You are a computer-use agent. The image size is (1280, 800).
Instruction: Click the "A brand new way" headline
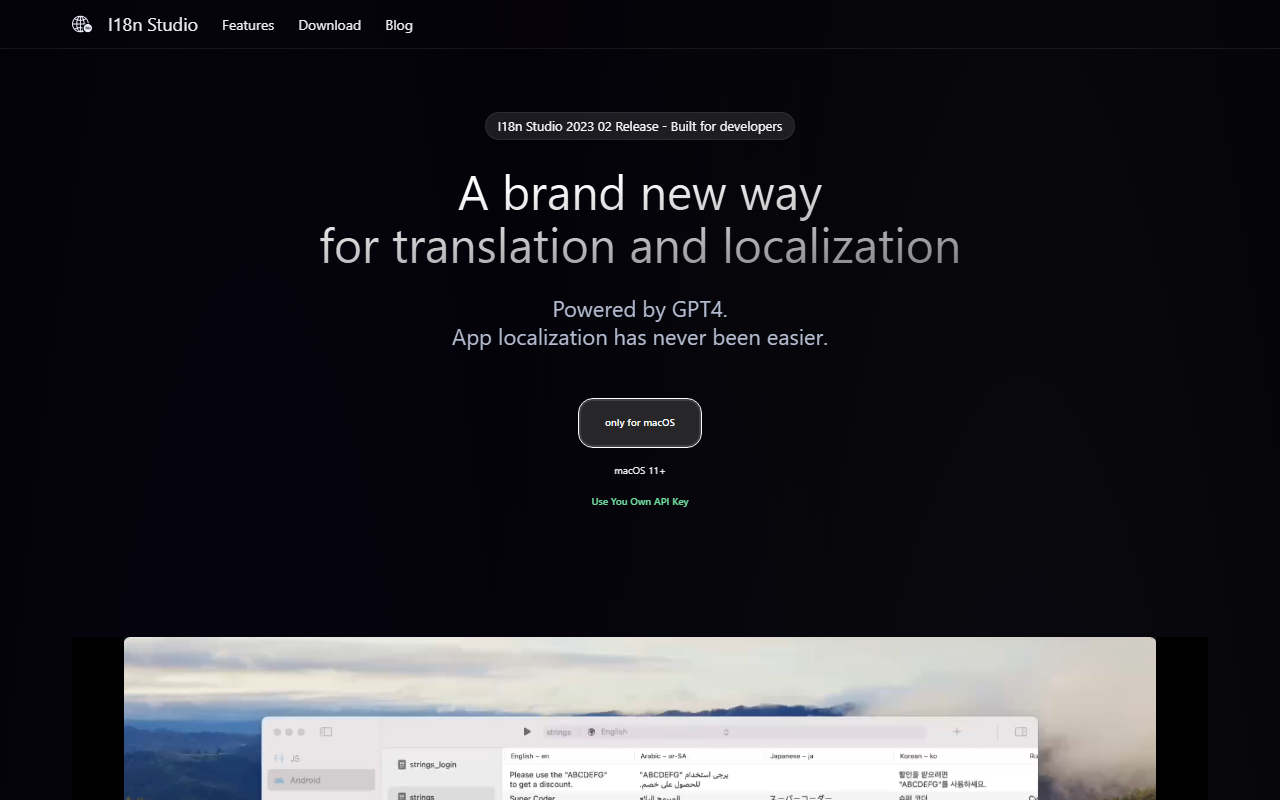640,193
